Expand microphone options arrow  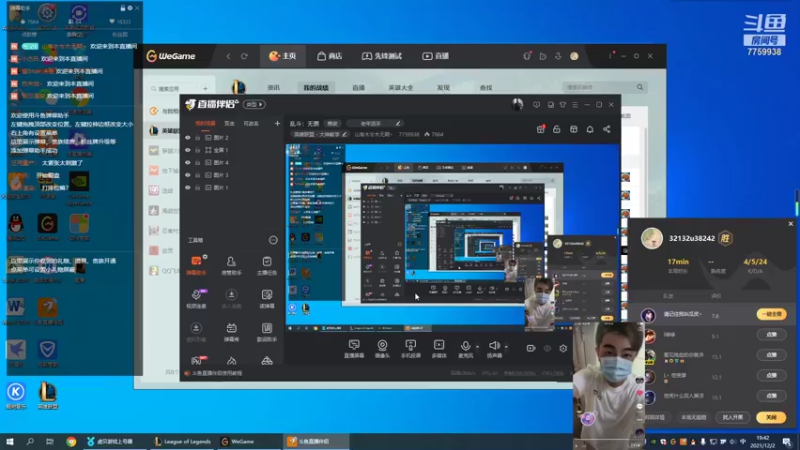[477, 347]
